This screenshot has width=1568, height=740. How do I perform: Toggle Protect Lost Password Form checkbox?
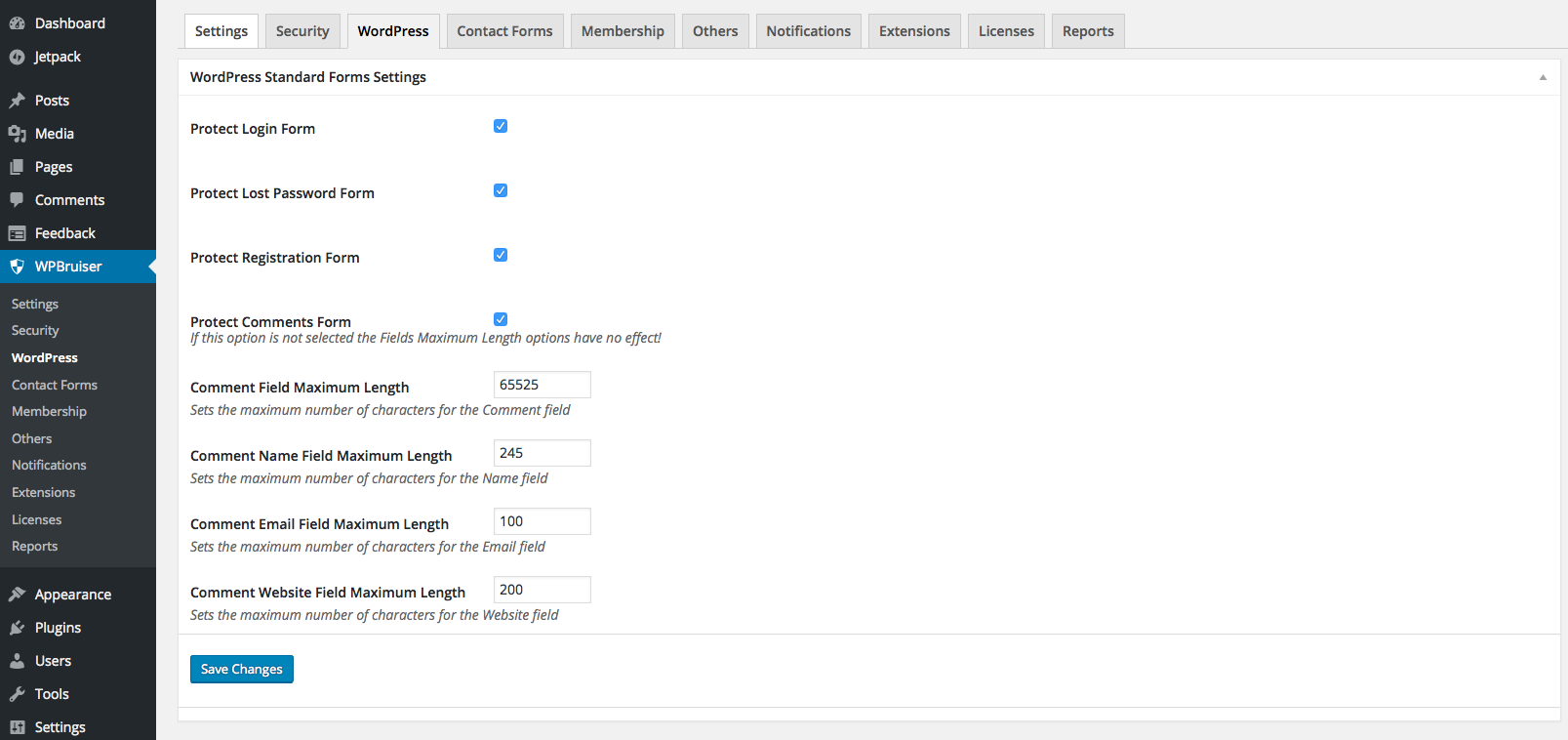pos(501,190)
